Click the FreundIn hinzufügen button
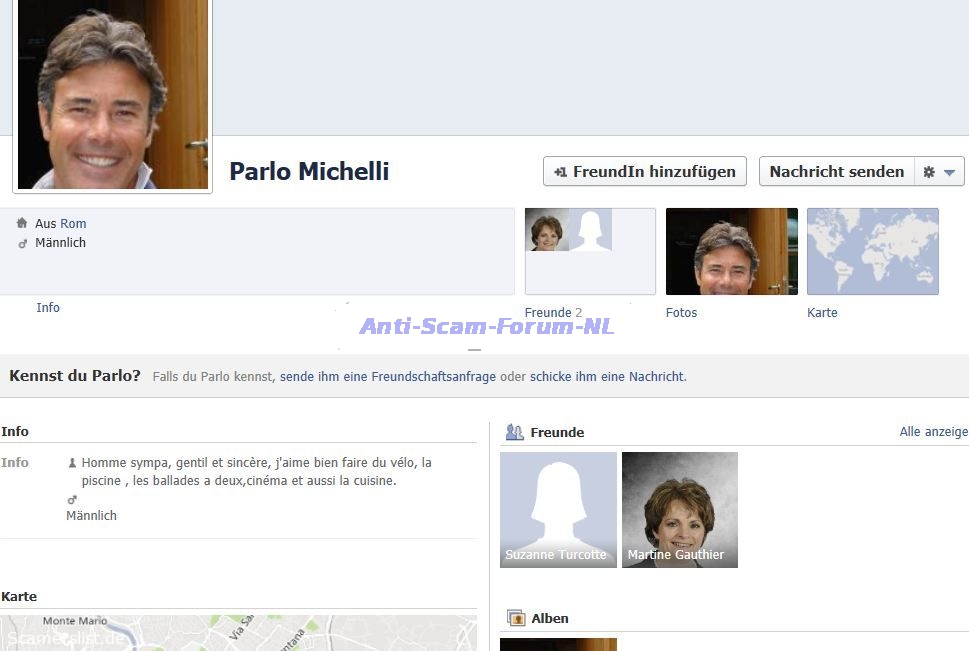969x651 pixels. click(645, 172)
